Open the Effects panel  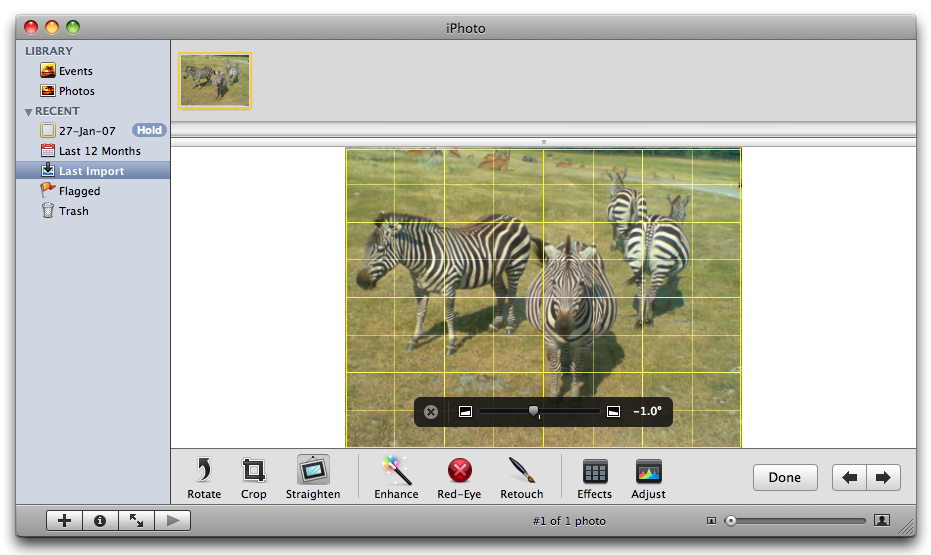tap(594, 472)
